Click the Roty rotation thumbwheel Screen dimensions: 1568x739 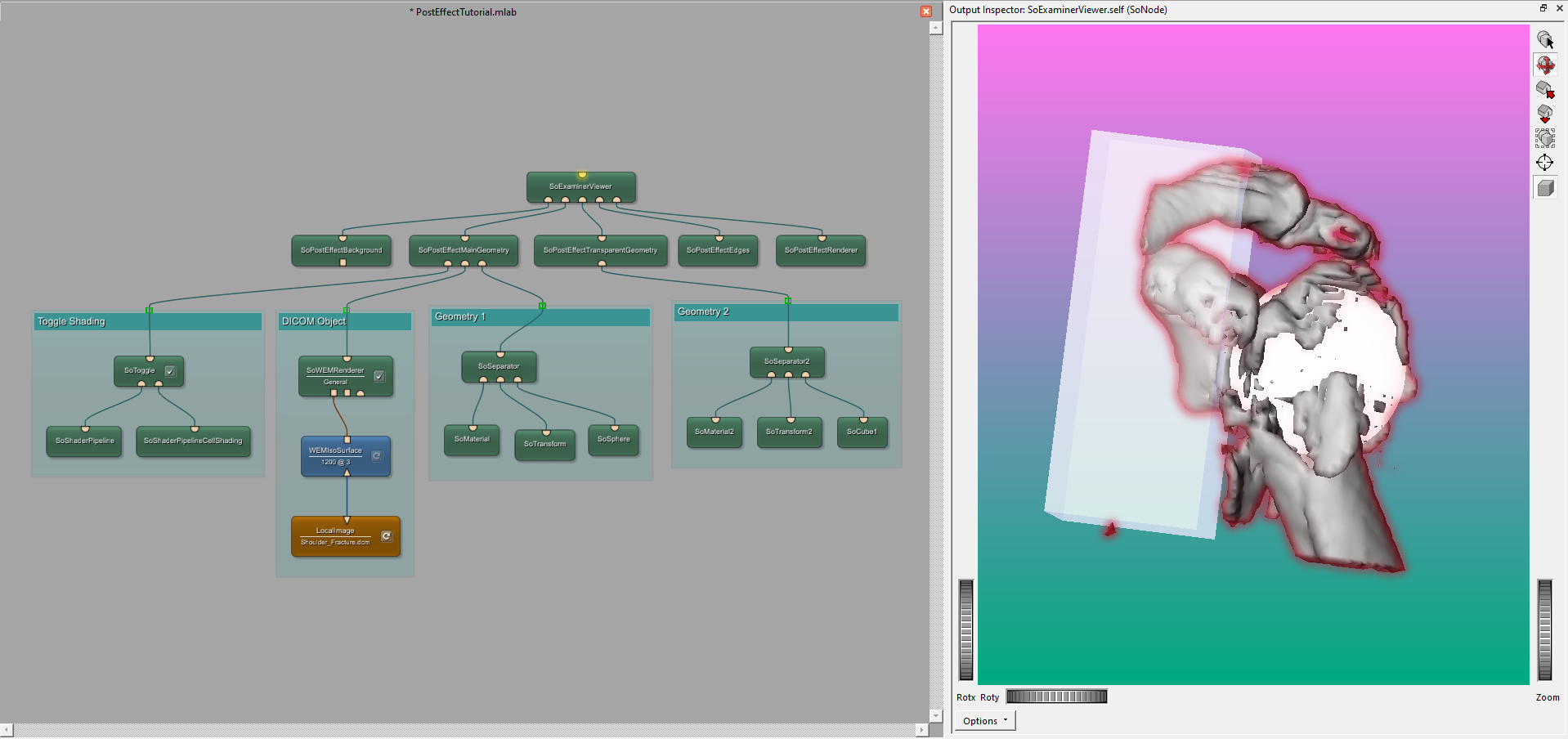(1056, 696)
